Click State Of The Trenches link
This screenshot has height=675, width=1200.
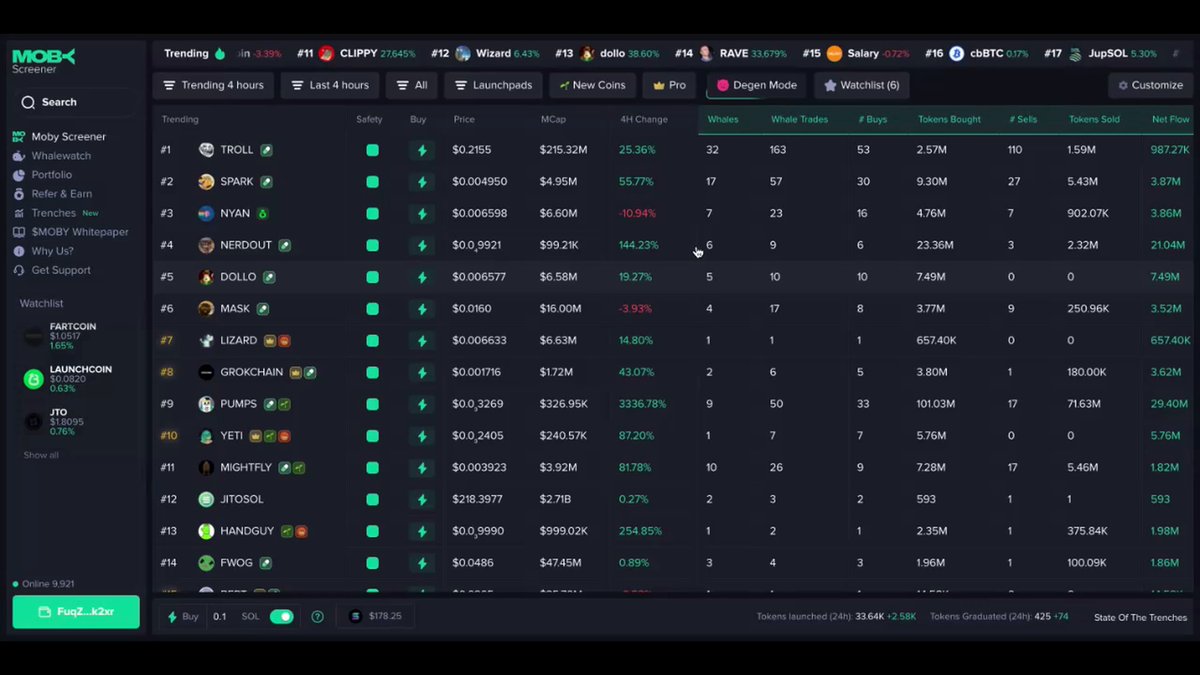[x=1141, y=618]
